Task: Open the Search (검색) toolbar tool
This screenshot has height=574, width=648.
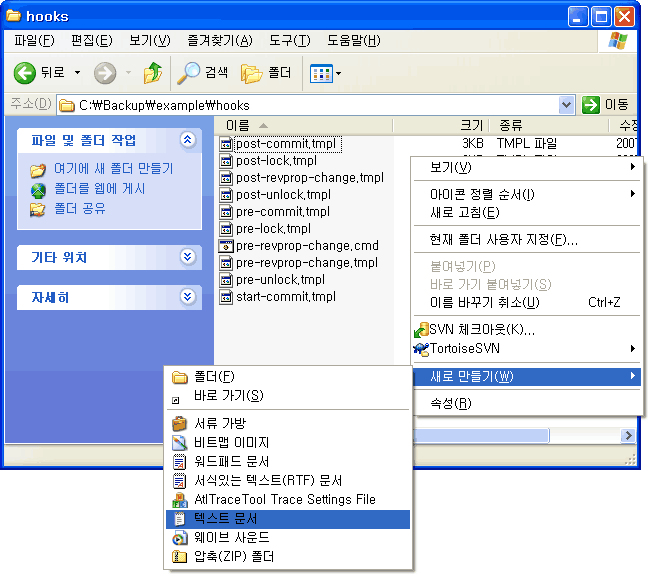Action: (x=203, y=73)
